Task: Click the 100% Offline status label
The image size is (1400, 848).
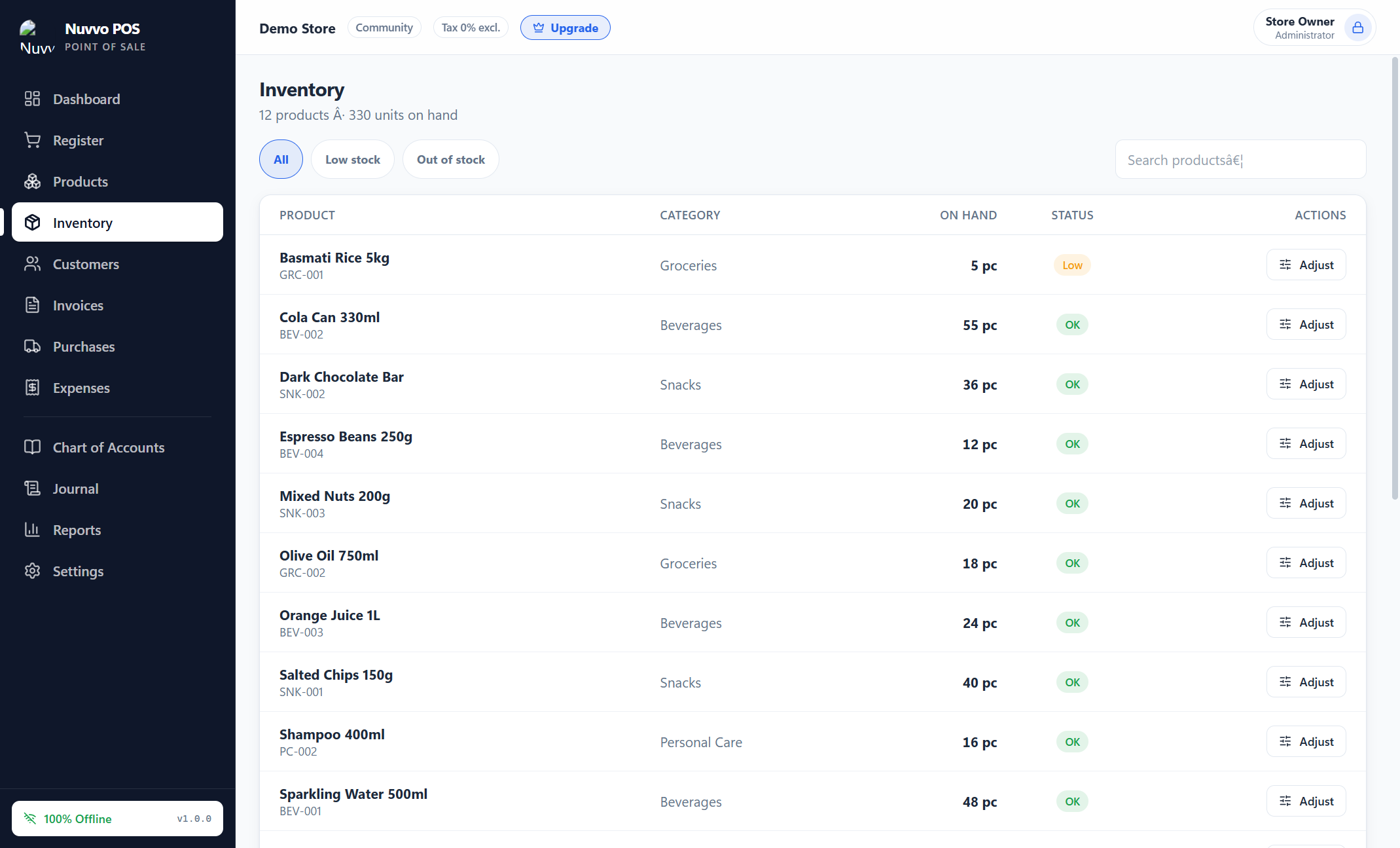Action: point(77,819)
